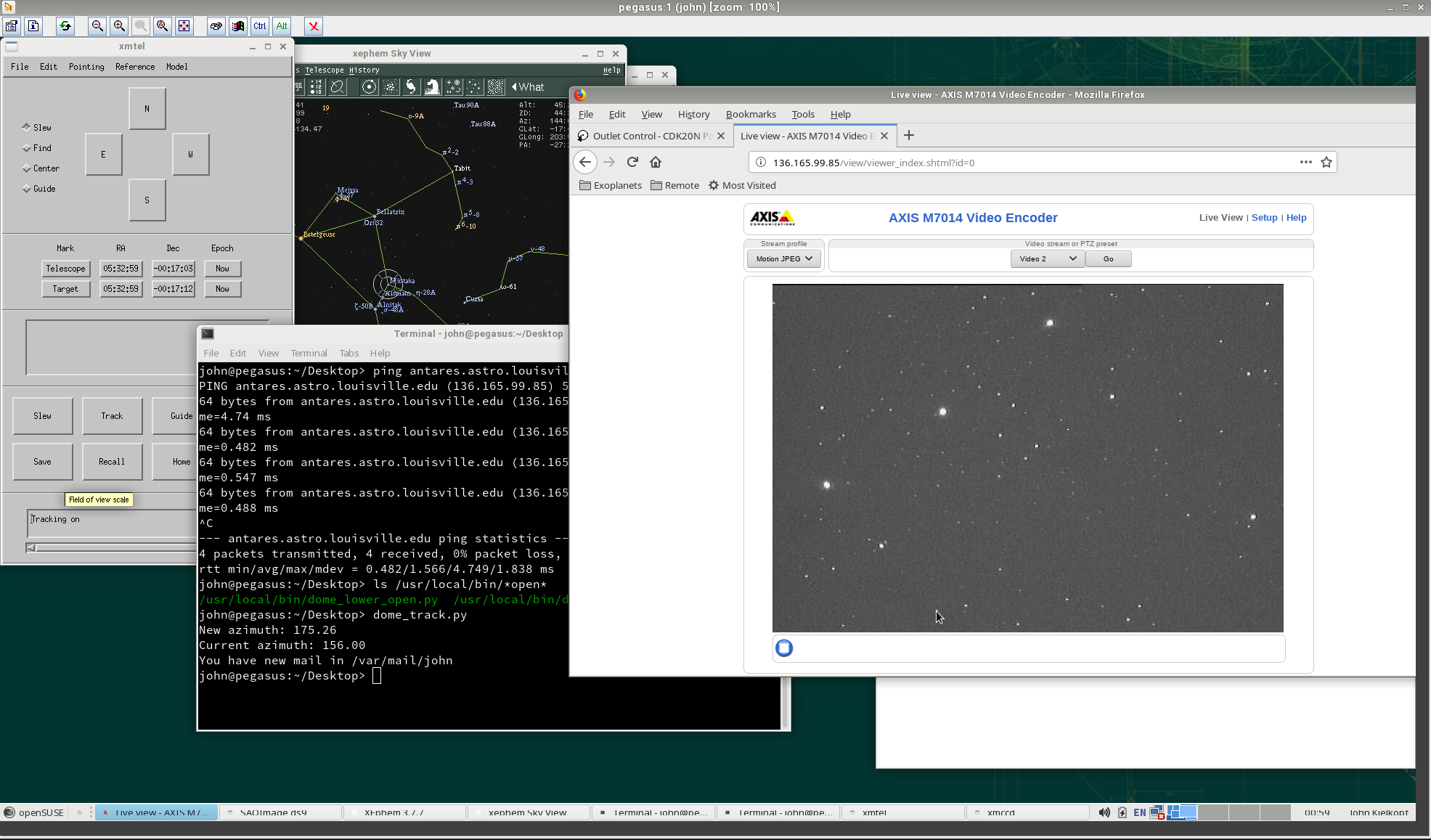Click the VNC zoom out icon
The image size is (1431, 840).
[x=97, y=26]
